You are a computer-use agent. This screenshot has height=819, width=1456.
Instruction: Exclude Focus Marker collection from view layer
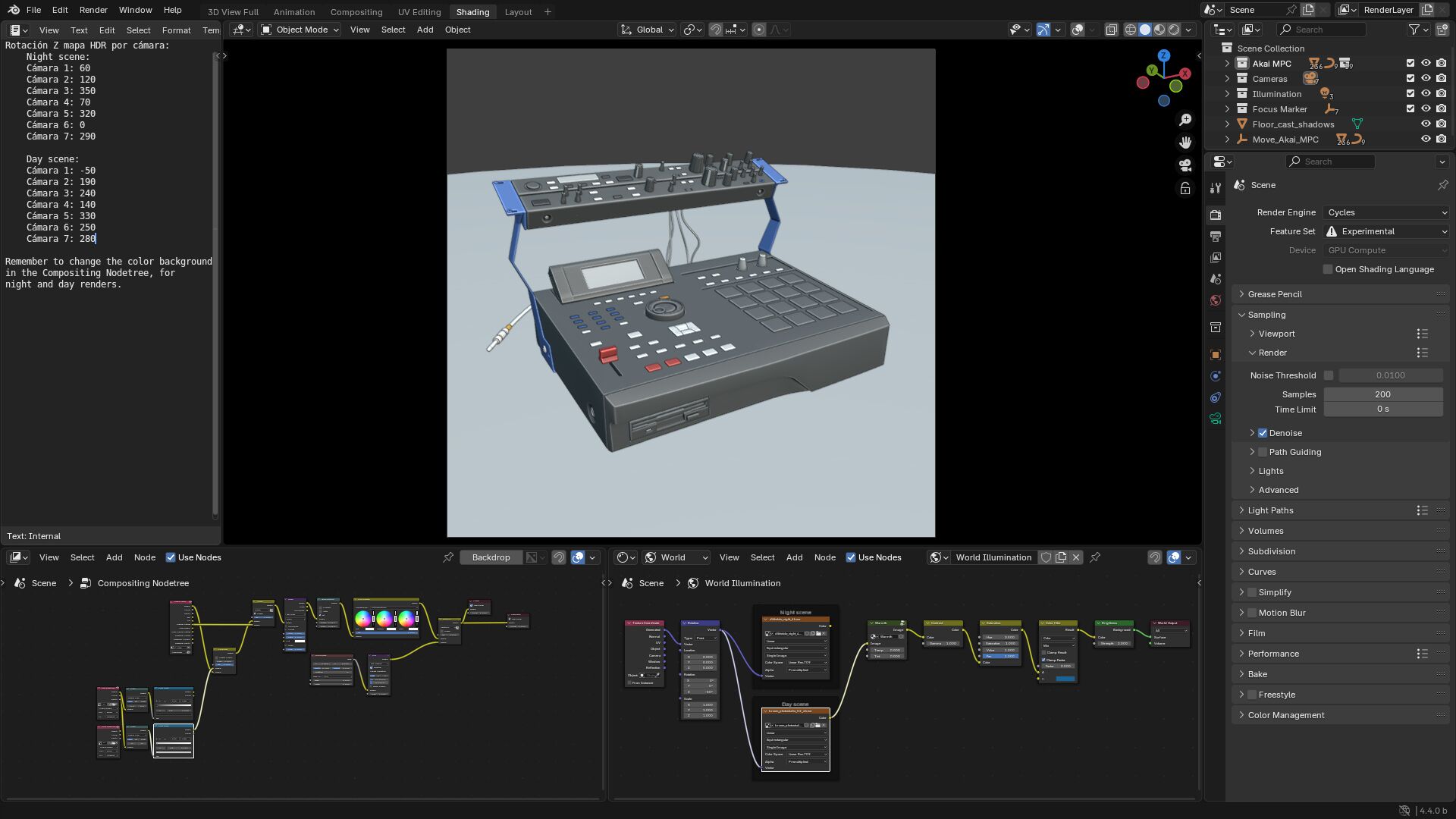1410,109
